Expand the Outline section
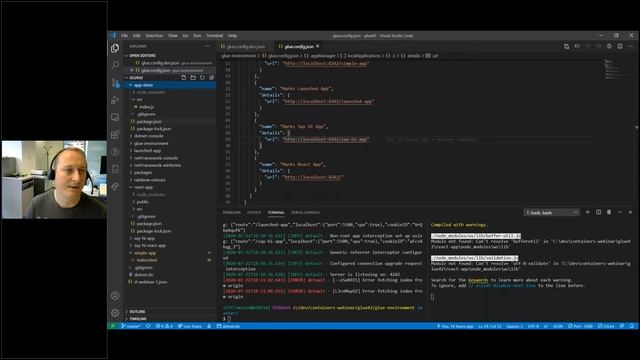The image size is (640, 360). (171, 311)
